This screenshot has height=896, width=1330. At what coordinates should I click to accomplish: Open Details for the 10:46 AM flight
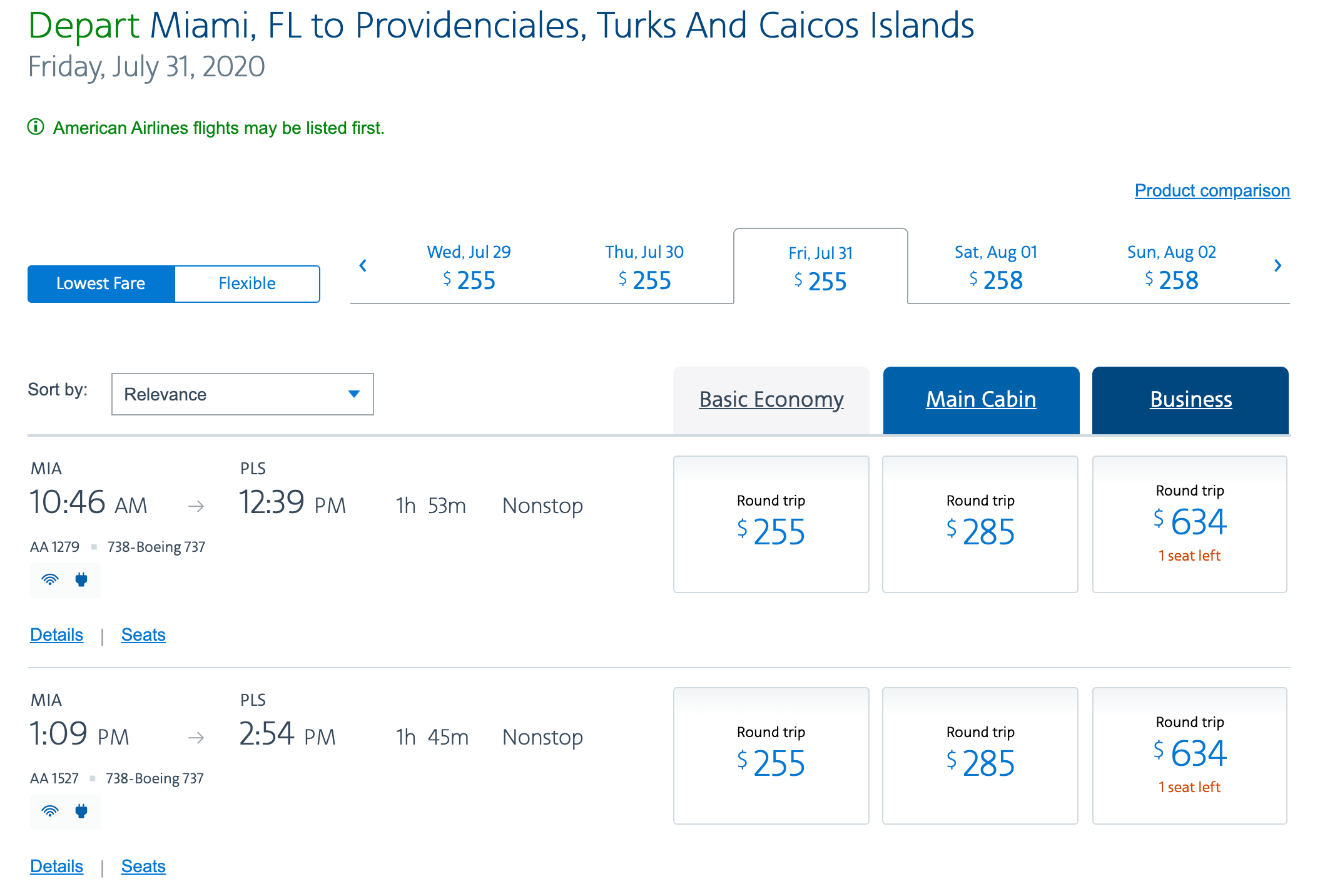56,634
